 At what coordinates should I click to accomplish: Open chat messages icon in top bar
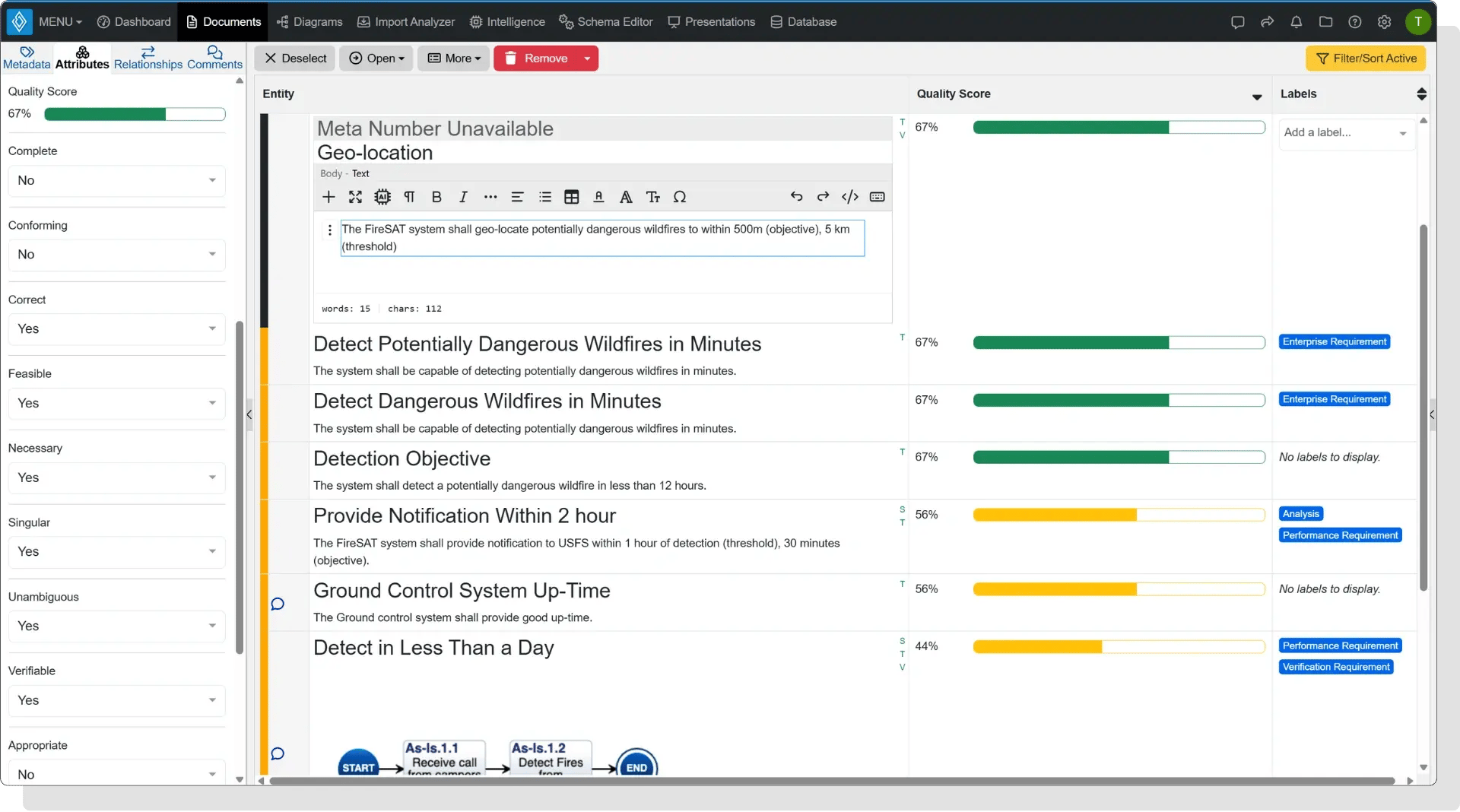1238,22
